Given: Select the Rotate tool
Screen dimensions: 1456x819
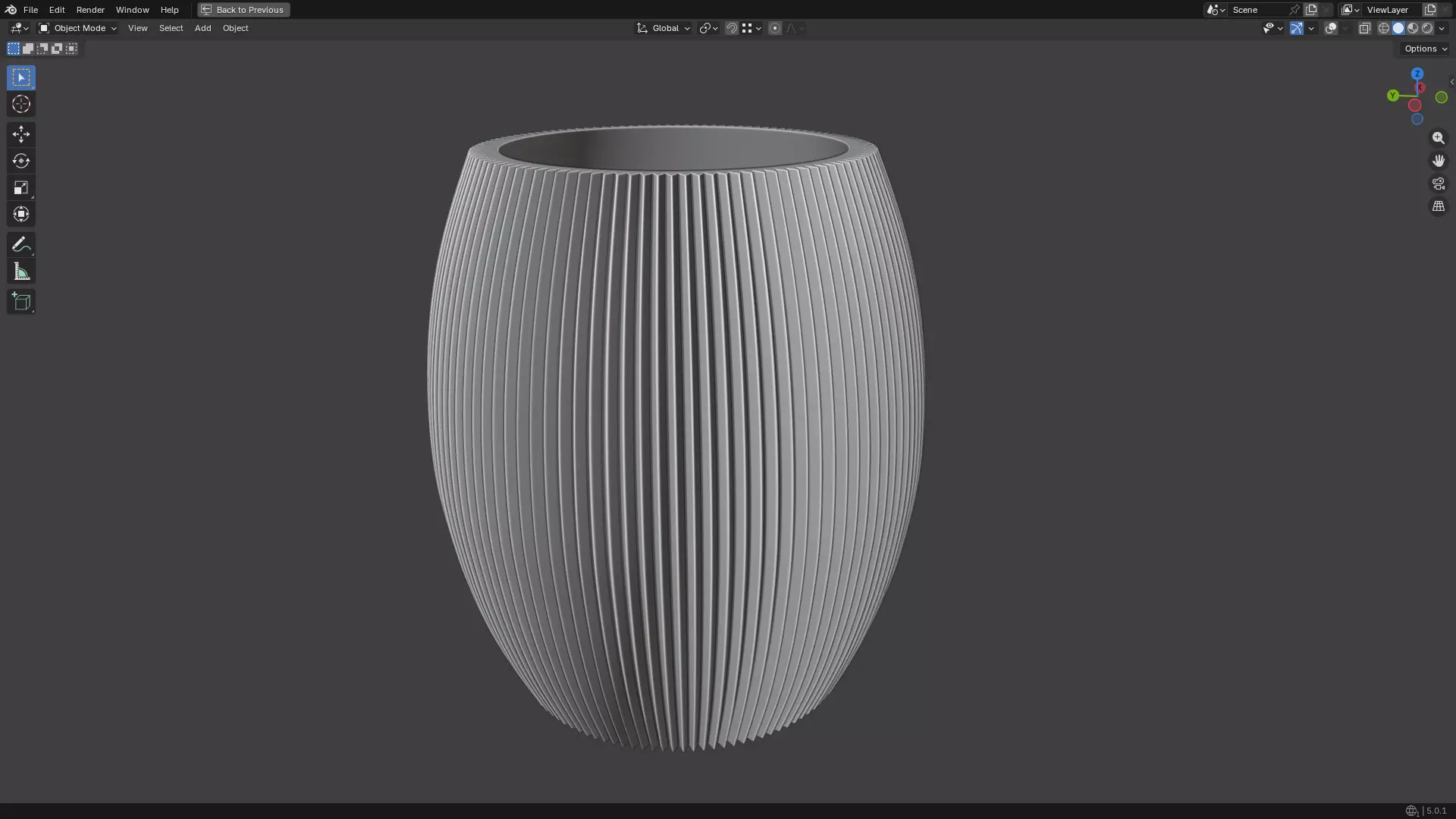Looking at the screenshot, I should 21,162.
